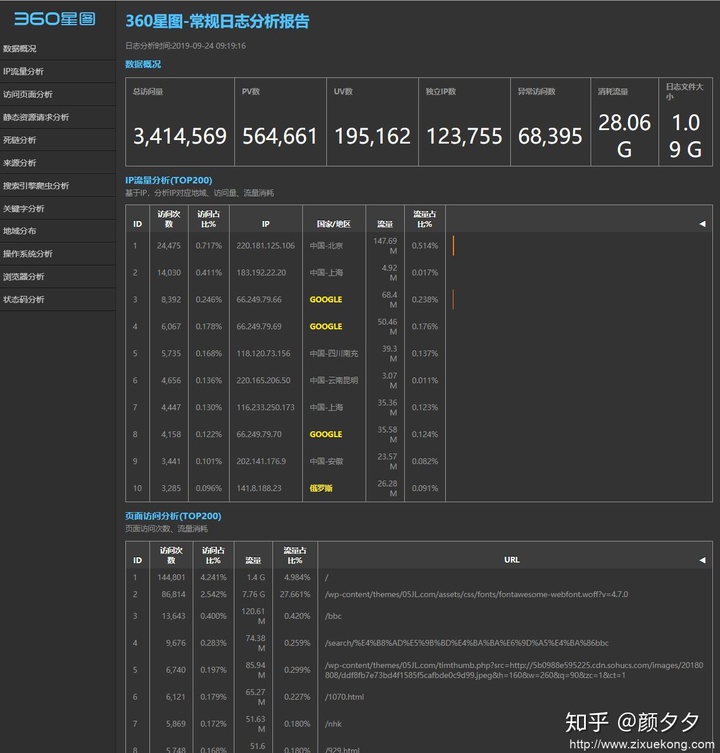Viewport: 720px width, 753px height.
Task: Click IP address 220.181.125.106
Action: pos(266,245)
